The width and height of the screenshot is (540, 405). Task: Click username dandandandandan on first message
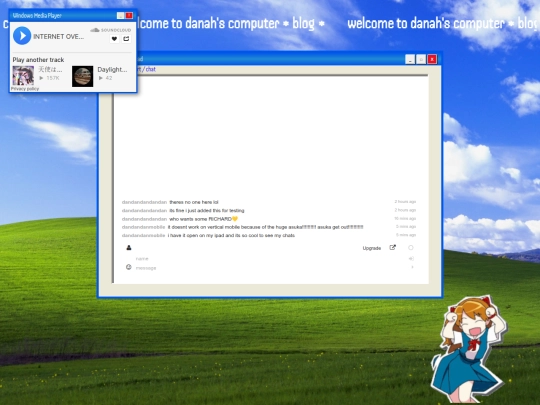(144, 202)
